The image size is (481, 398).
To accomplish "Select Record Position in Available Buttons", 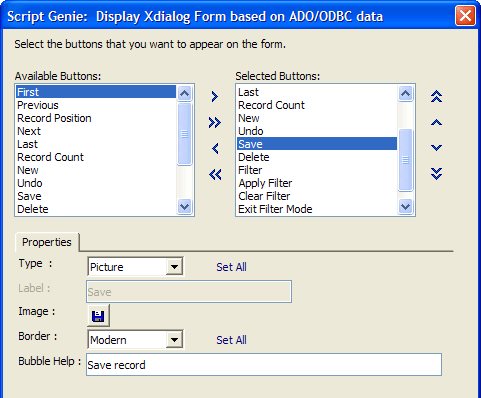I will pyautogui.click(x=96, y=118).
